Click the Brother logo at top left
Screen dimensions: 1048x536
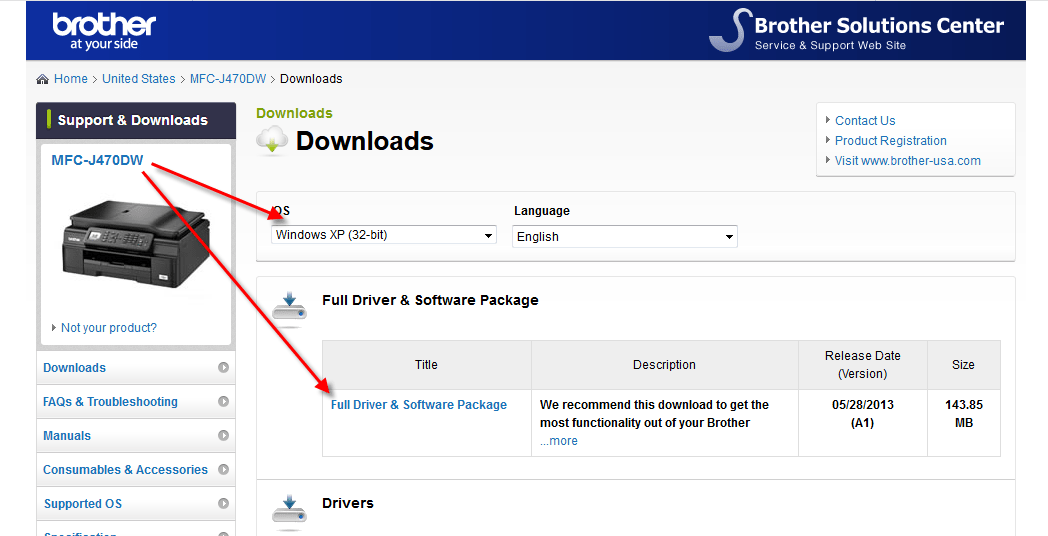coord(104,30)
